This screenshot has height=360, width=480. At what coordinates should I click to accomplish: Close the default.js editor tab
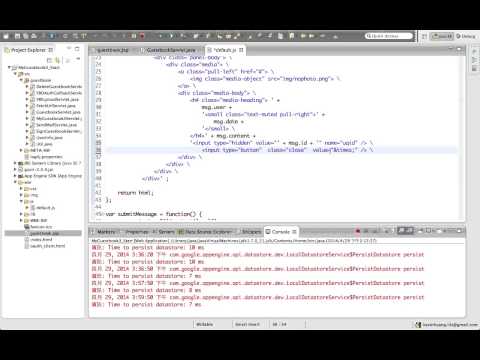tap(241, 50)
